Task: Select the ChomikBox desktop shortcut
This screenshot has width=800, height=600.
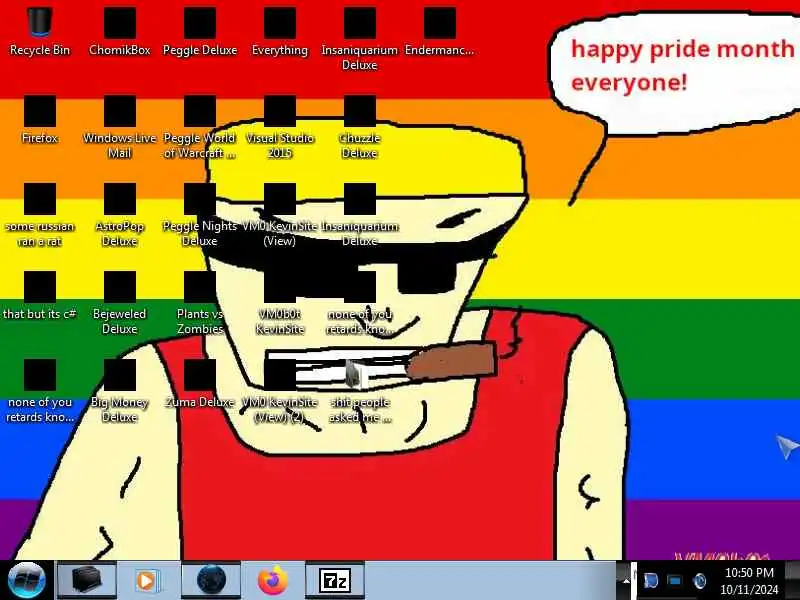Action: tap(120, 32)
